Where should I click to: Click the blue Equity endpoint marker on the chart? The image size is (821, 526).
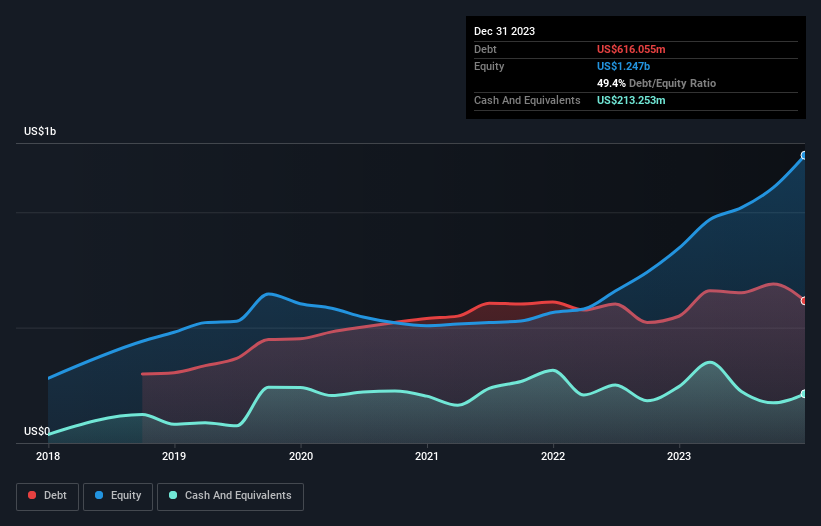(x=804, y=155)
